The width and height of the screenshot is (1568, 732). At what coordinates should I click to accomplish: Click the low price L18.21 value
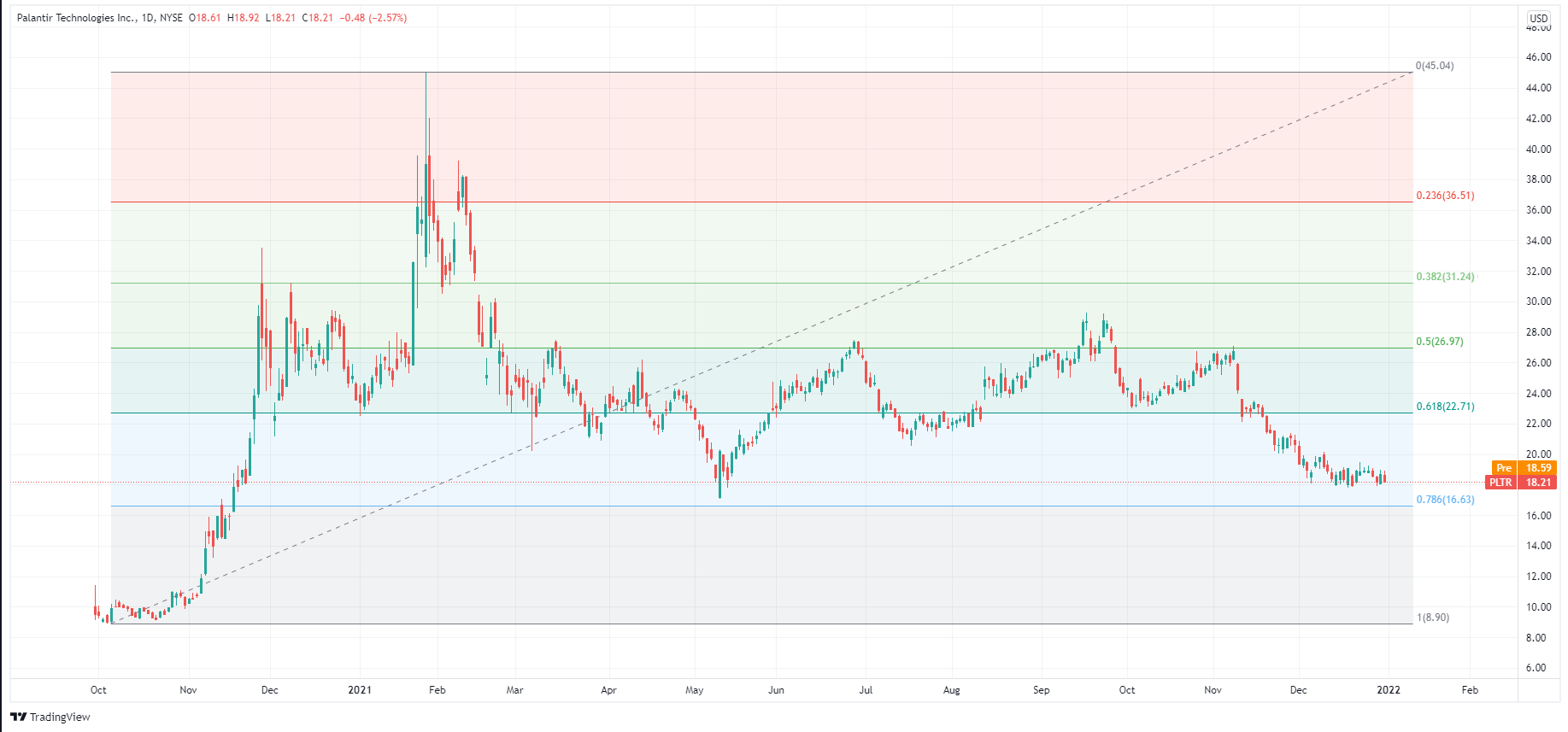(x=281, y=18)
